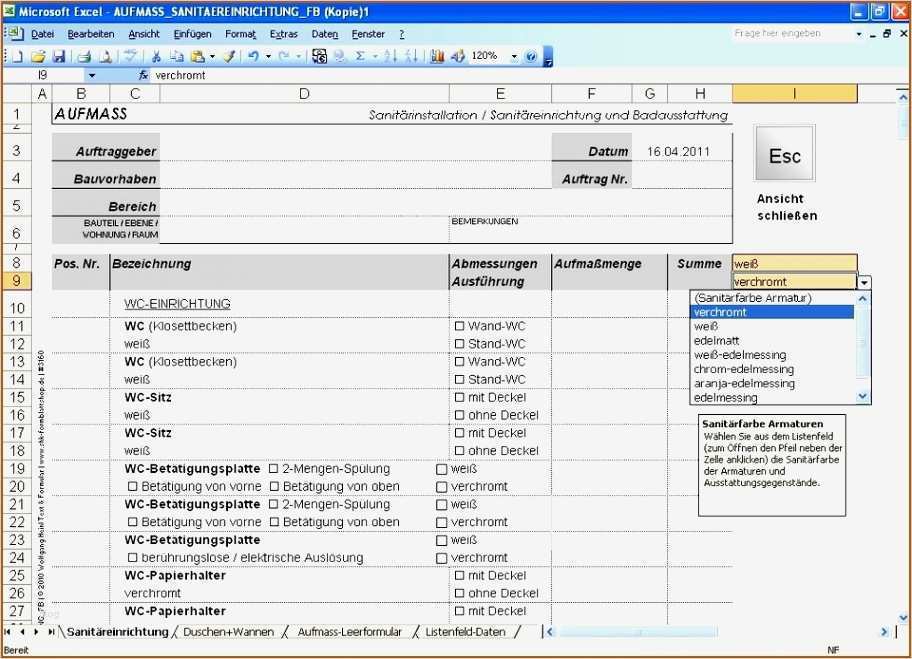Open the zoom level dropdown showing 120%
912x659 pixels.
pyautogui.click(x=515, y=56)
